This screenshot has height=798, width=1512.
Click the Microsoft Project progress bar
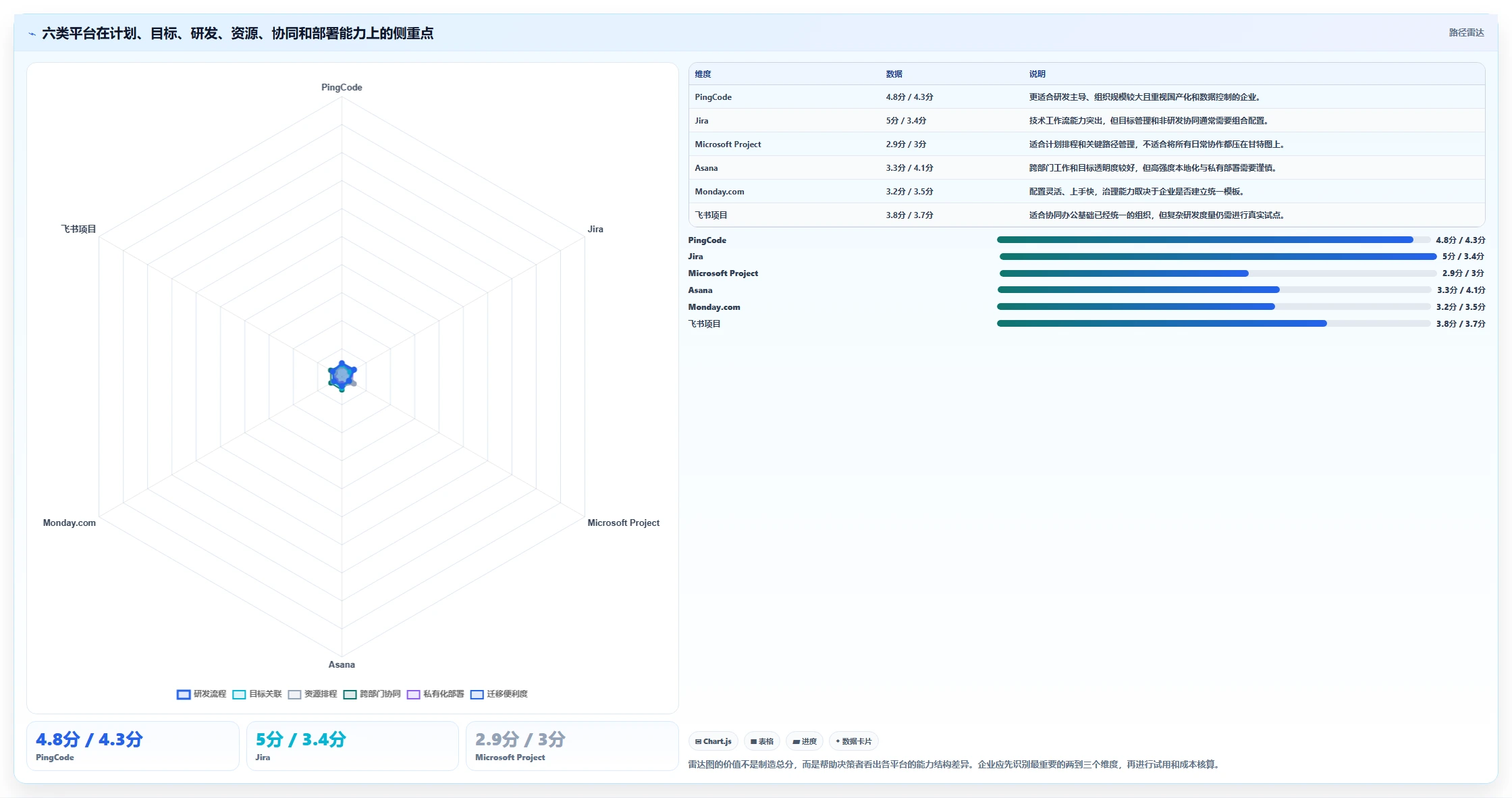pos(1218,273)
